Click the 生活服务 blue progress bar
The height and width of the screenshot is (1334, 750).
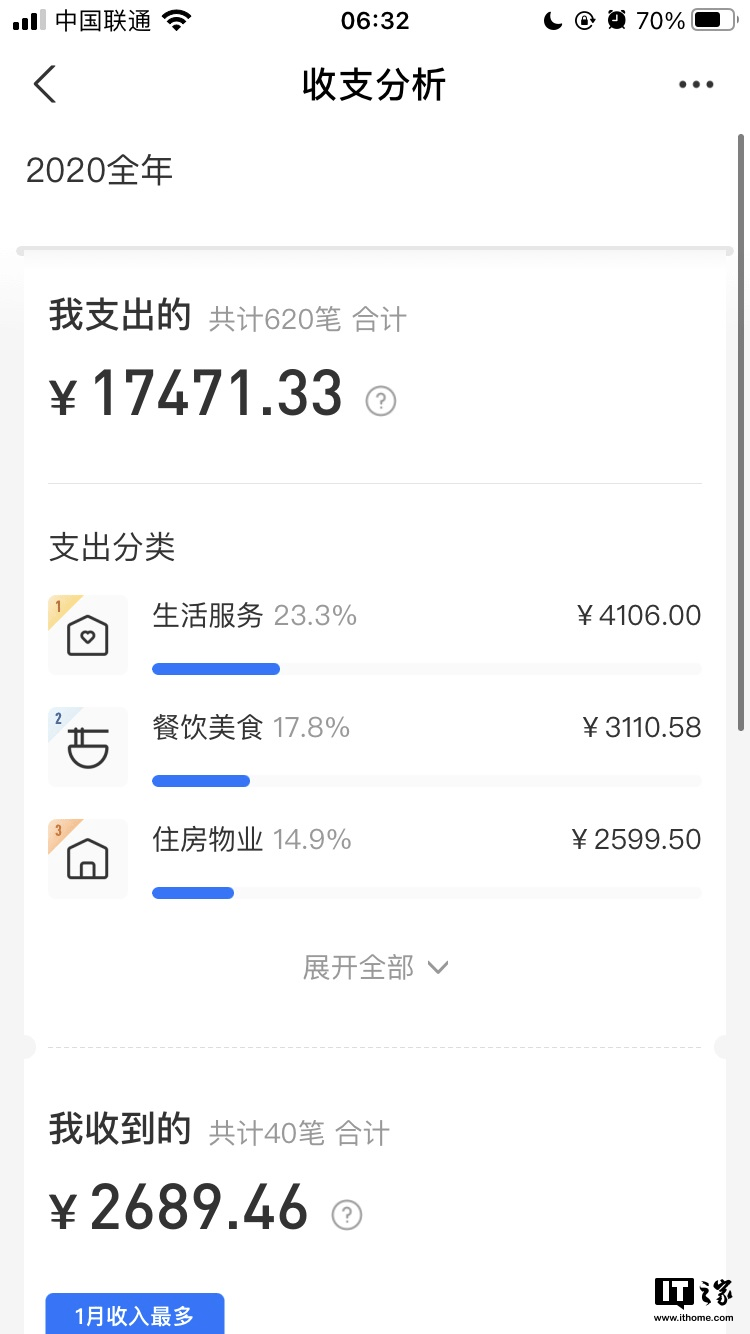[x=216, y=669]
